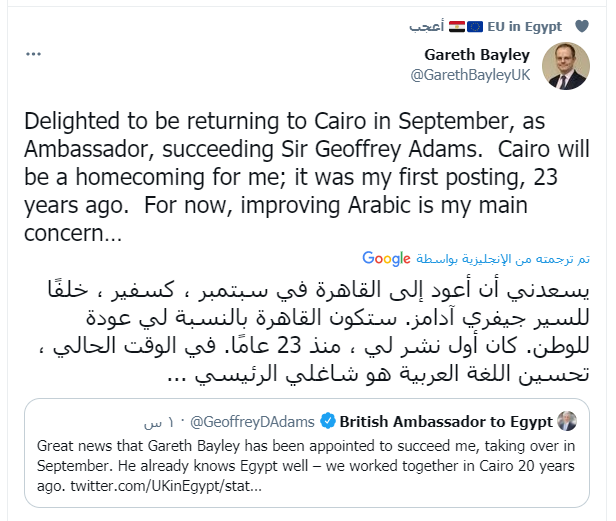
Task: Click the Google logo in translation notice
Action: point(388,258)
